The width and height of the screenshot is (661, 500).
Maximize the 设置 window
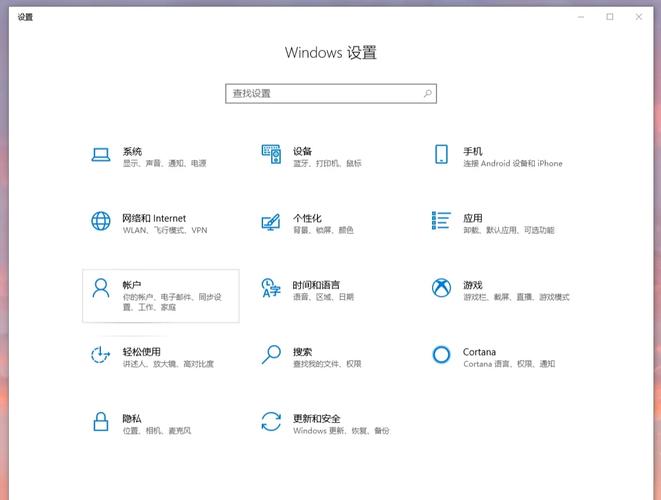tap(610, 17)
